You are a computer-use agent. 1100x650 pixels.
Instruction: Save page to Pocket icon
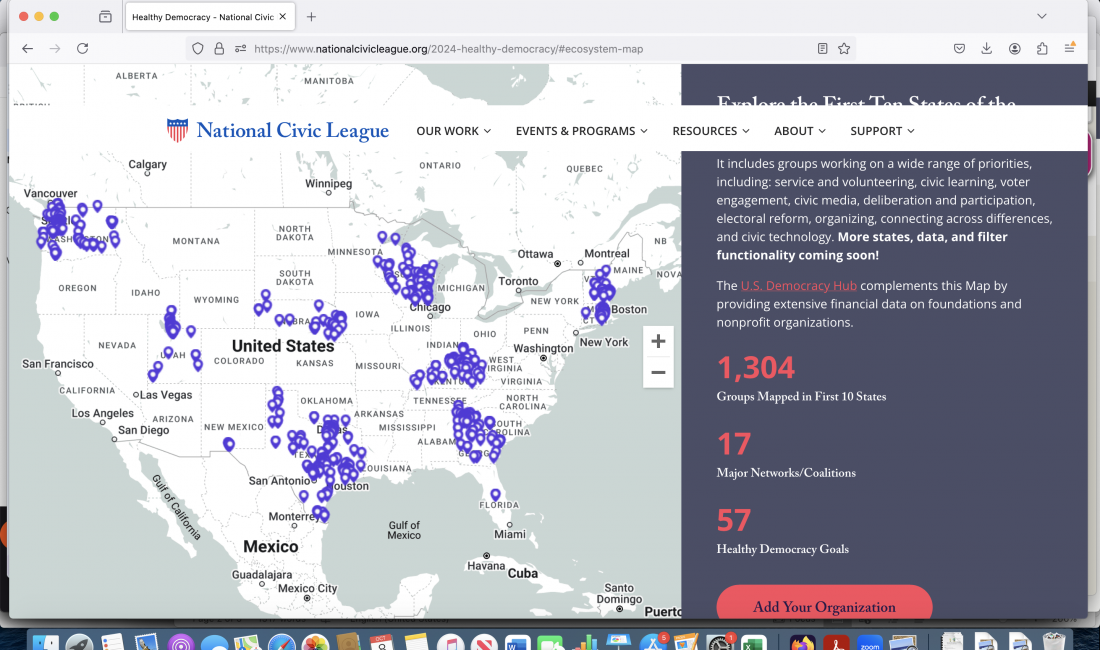(x=959, y=48)
